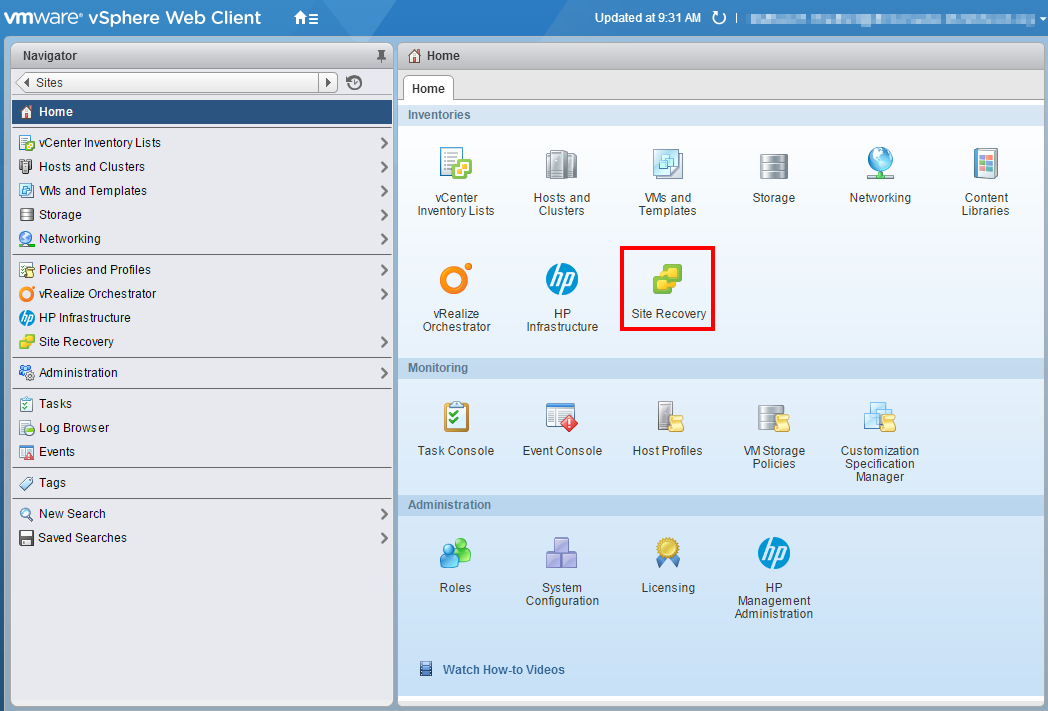This screenshot has height=711, width=1048.
Task: Expand VMs and Templates chevron in Navigator
Action: pos(384,191)
